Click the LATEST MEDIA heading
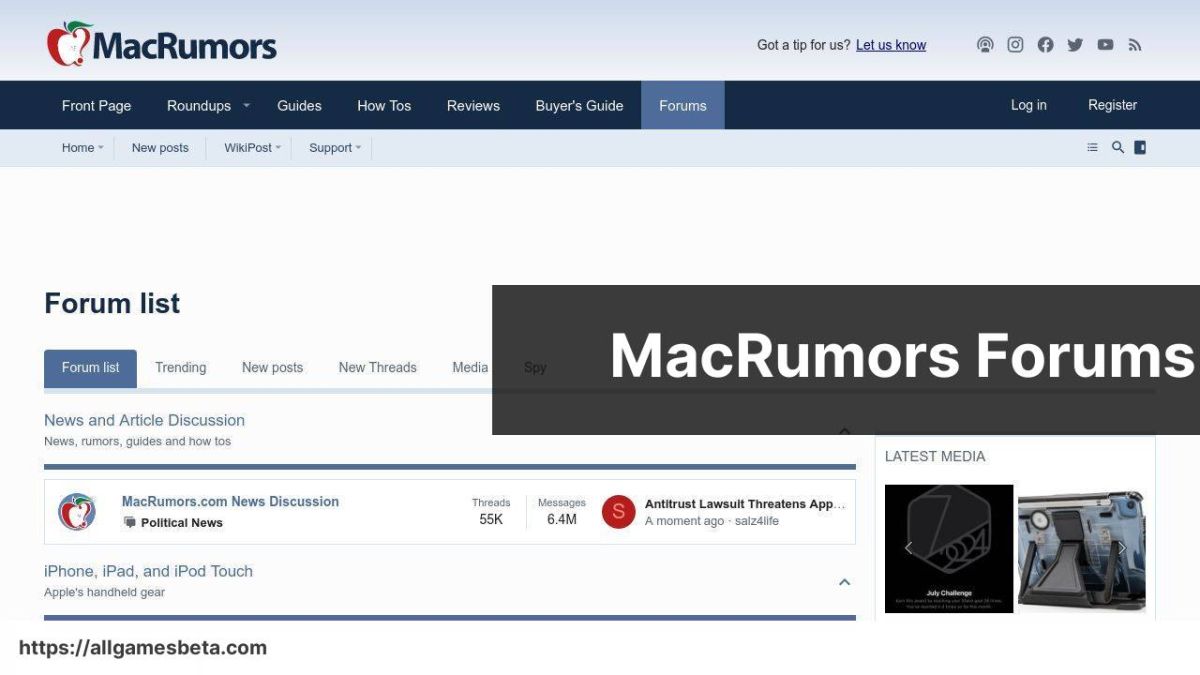1200x675 pixels. coord(935,456)
